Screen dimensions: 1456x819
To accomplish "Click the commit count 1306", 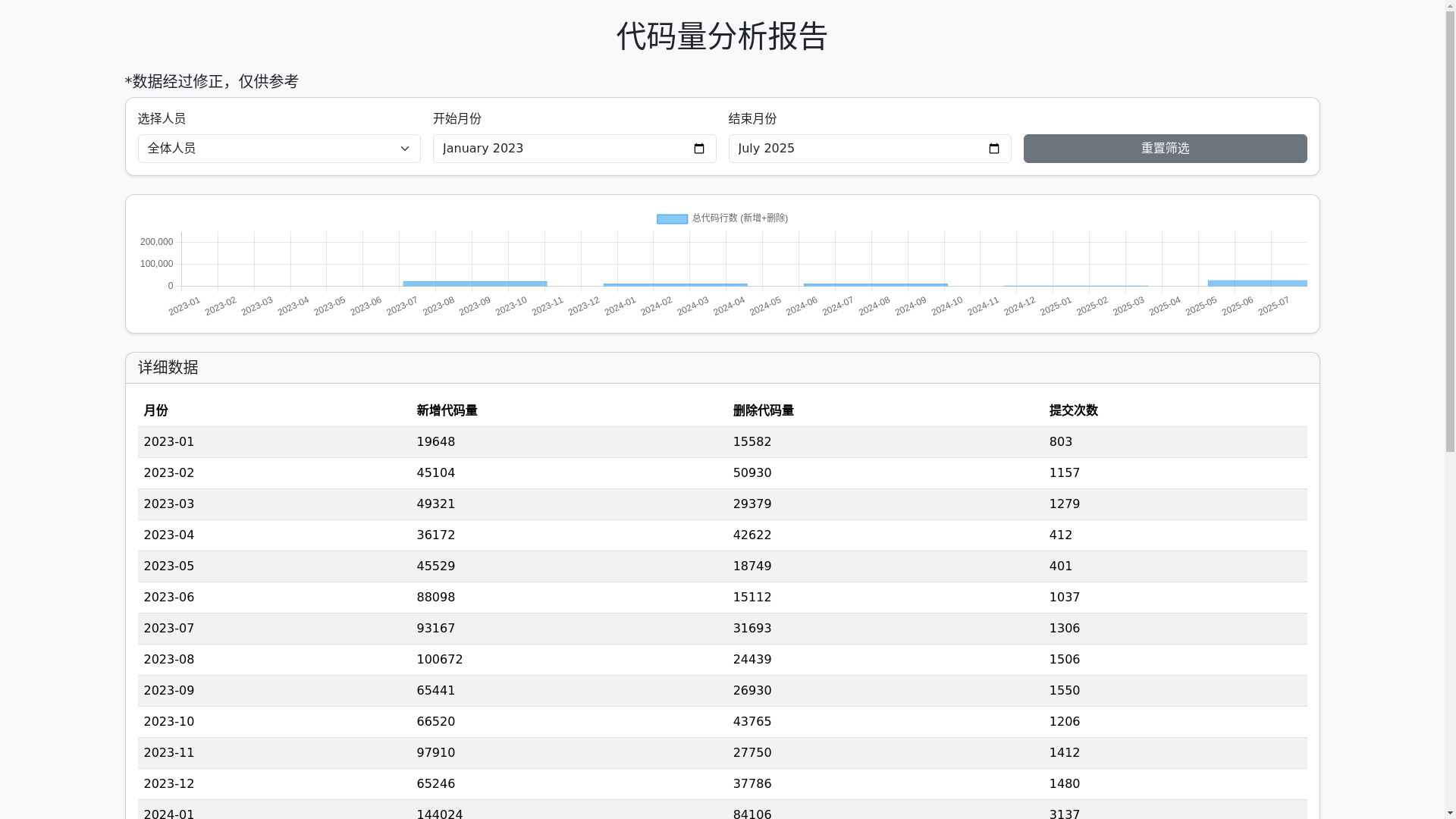I will tap(1064, 628).
